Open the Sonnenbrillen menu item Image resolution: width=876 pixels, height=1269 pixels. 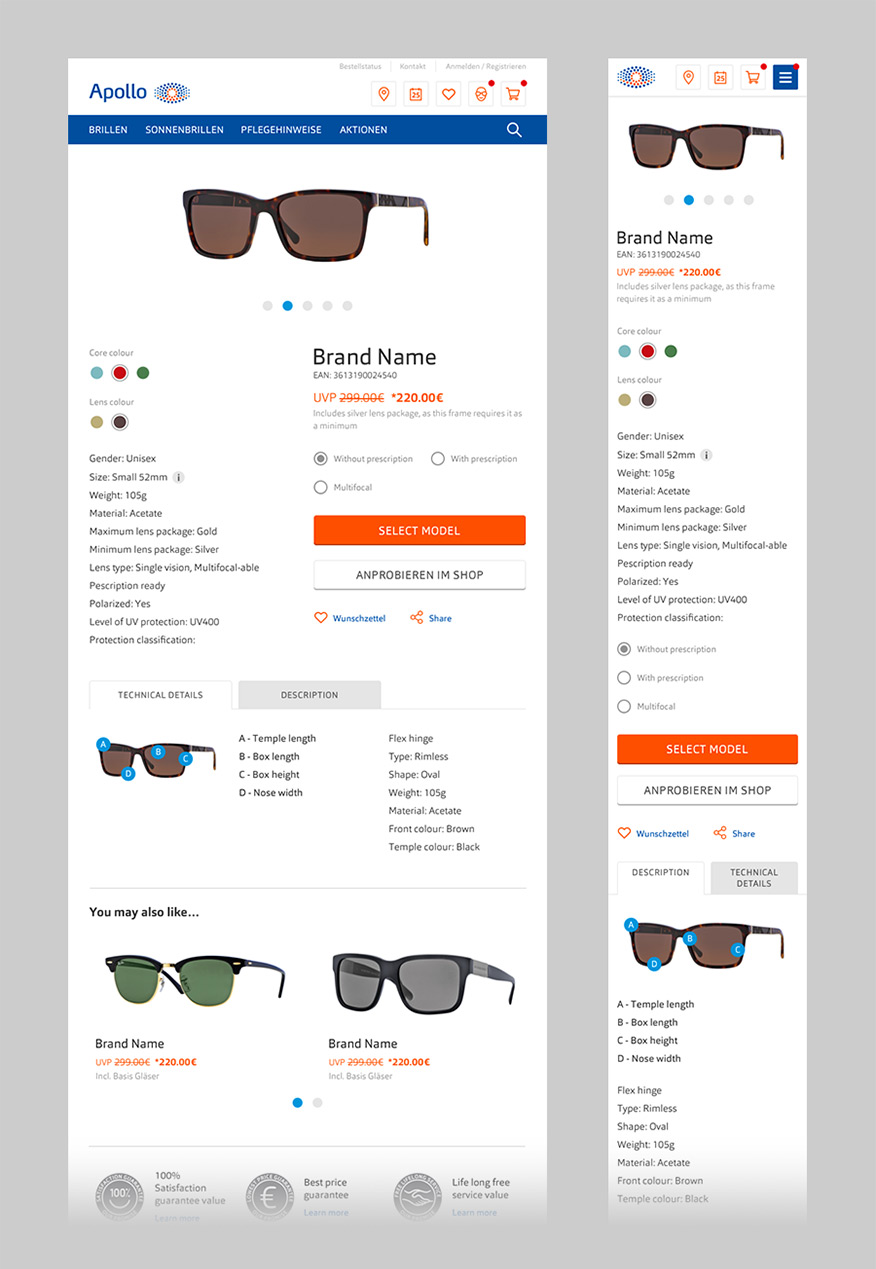tap(184, 130)
